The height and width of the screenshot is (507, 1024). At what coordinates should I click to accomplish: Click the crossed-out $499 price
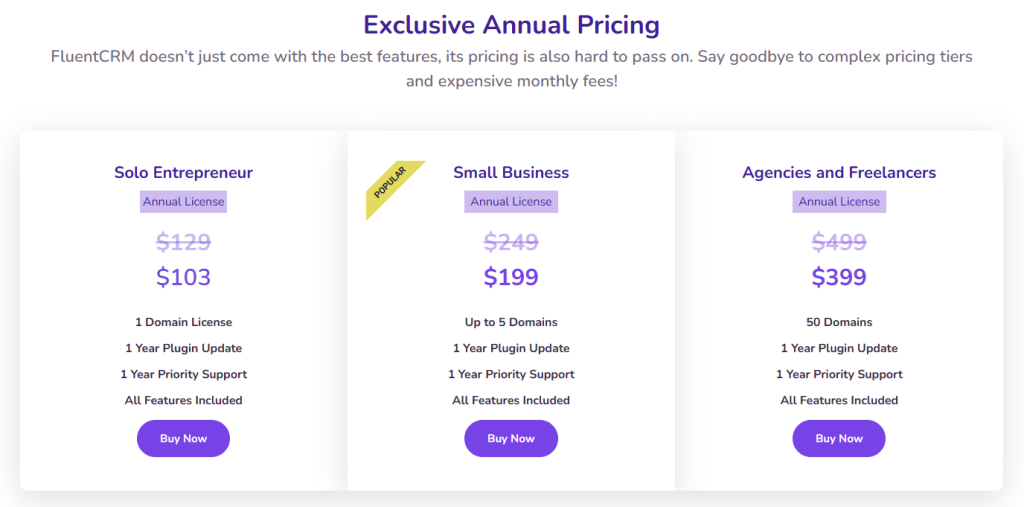click(x=839, y=242)
